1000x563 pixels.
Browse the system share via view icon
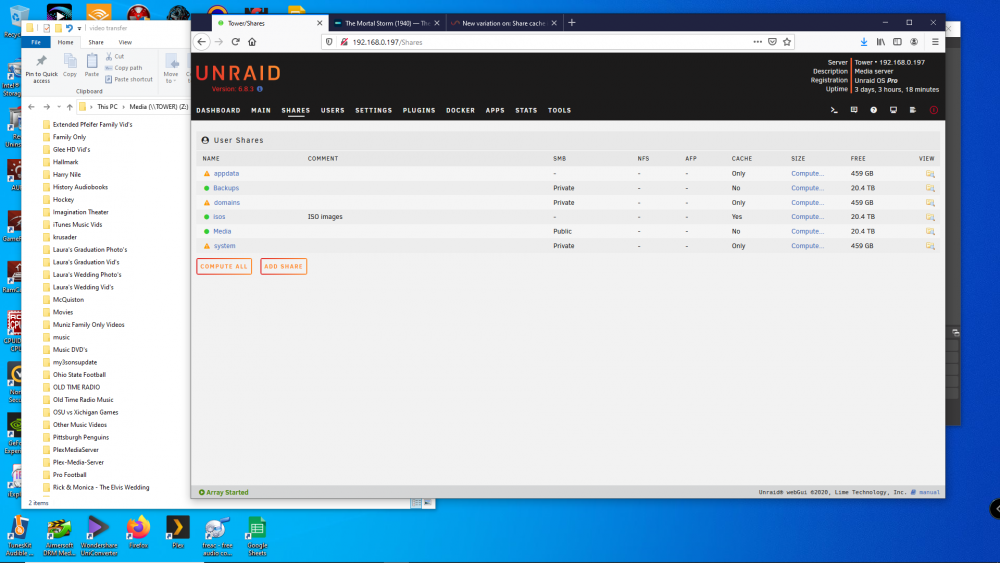(930, 245)
